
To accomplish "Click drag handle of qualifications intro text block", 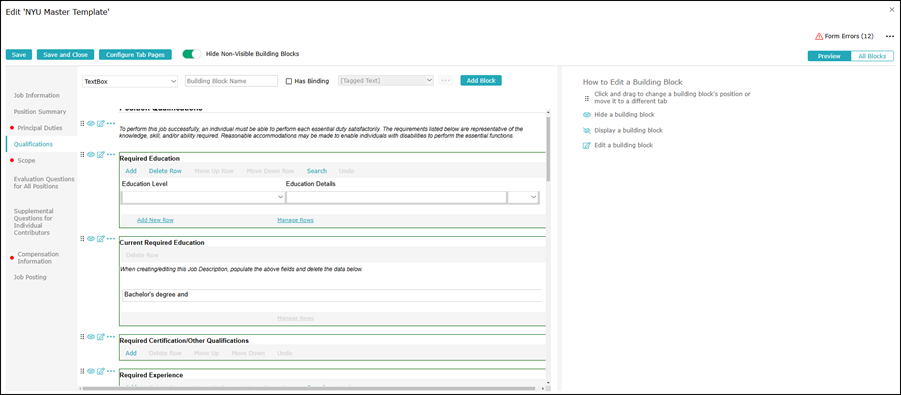I will pos(82,123).
